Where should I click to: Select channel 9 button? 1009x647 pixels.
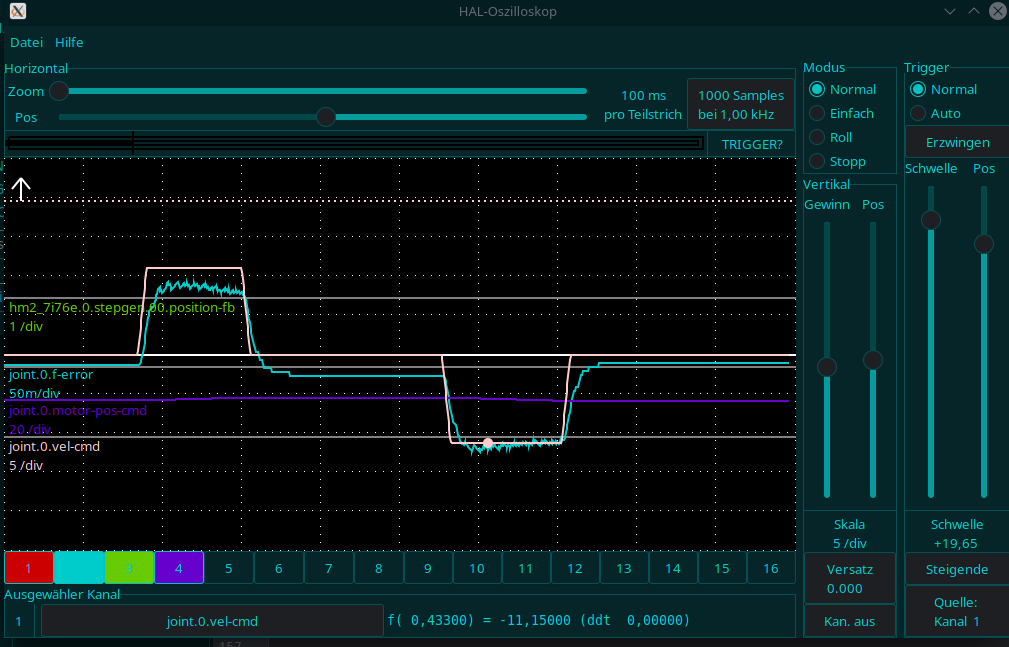click(428, 568)
